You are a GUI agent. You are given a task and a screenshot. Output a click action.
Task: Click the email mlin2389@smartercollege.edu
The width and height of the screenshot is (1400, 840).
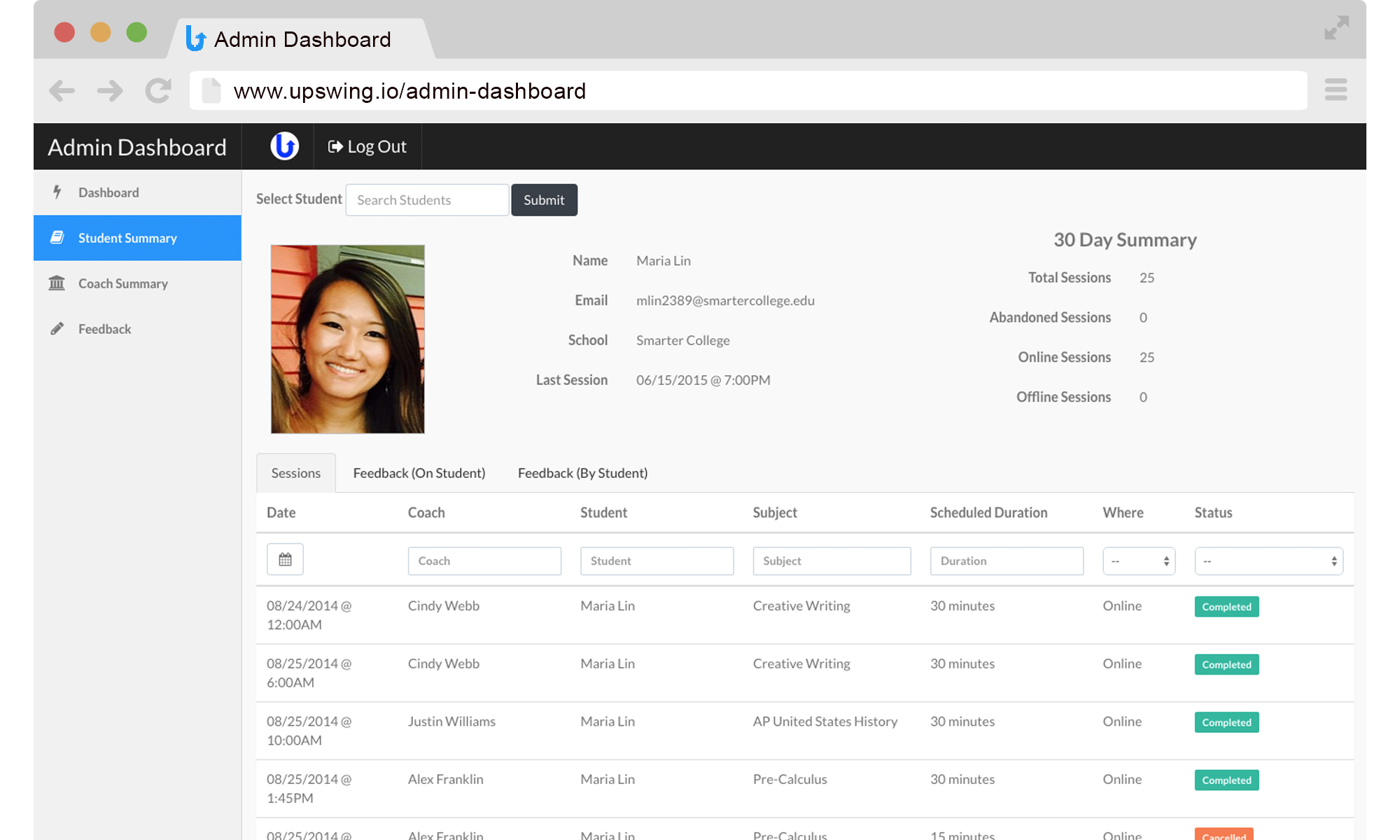725,300
